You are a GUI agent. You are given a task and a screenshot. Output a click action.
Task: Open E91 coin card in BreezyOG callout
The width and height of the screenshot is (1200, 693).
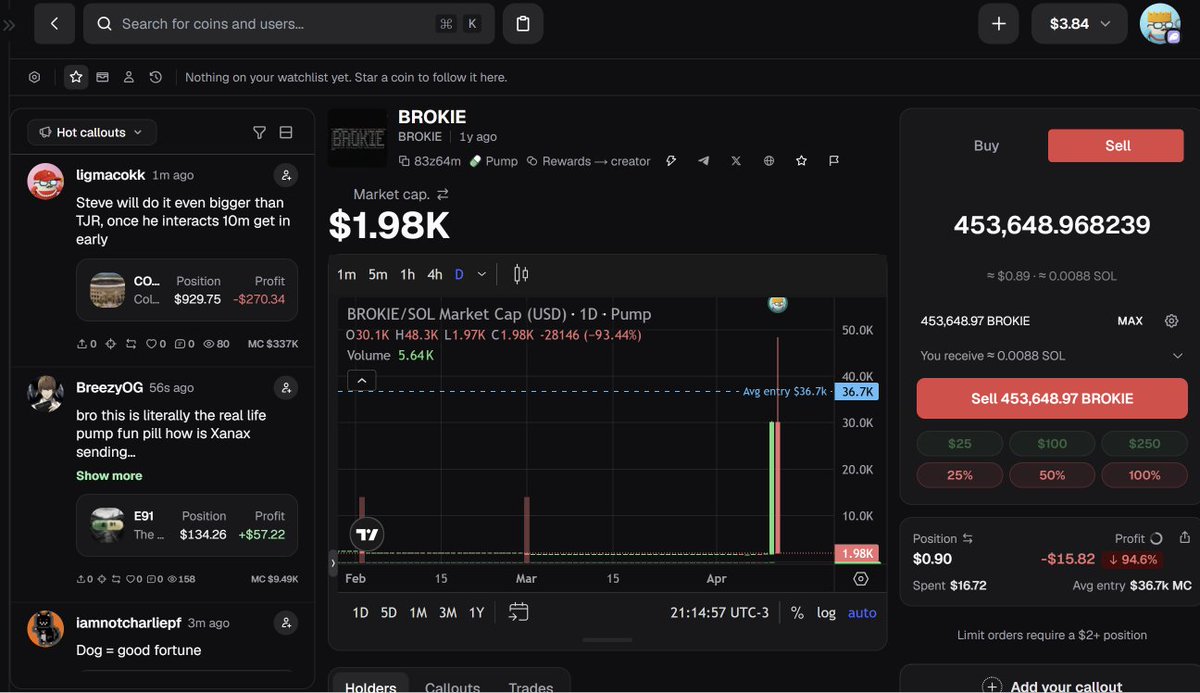187,525
